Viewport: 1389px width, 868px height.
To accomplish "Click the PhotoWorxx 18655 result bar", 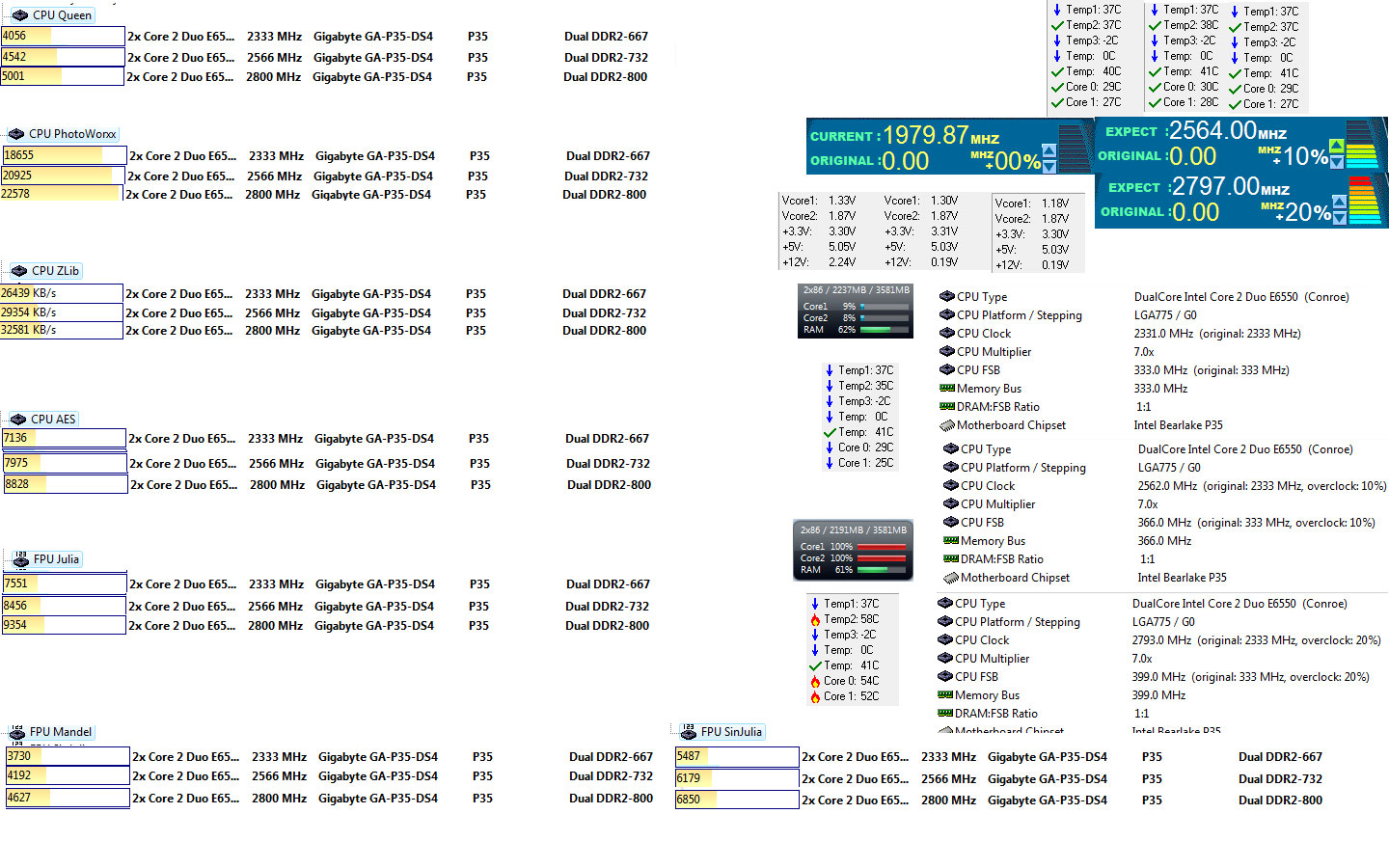I will [x=65, y=155].
